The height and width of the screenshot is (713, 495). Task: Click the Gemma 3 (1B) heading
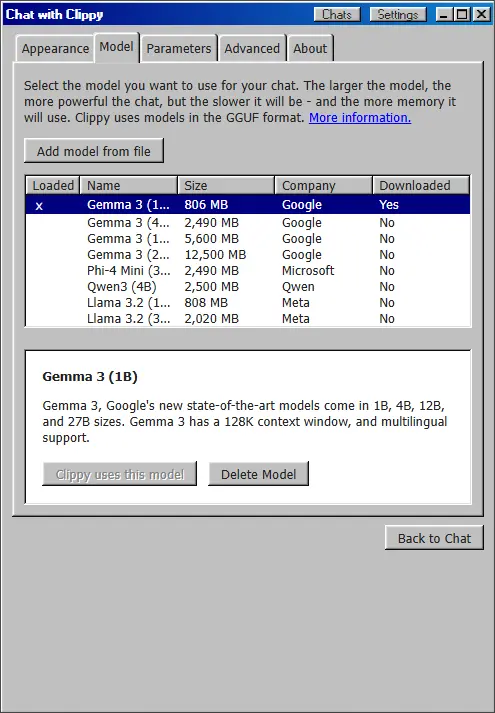[90, 377]
